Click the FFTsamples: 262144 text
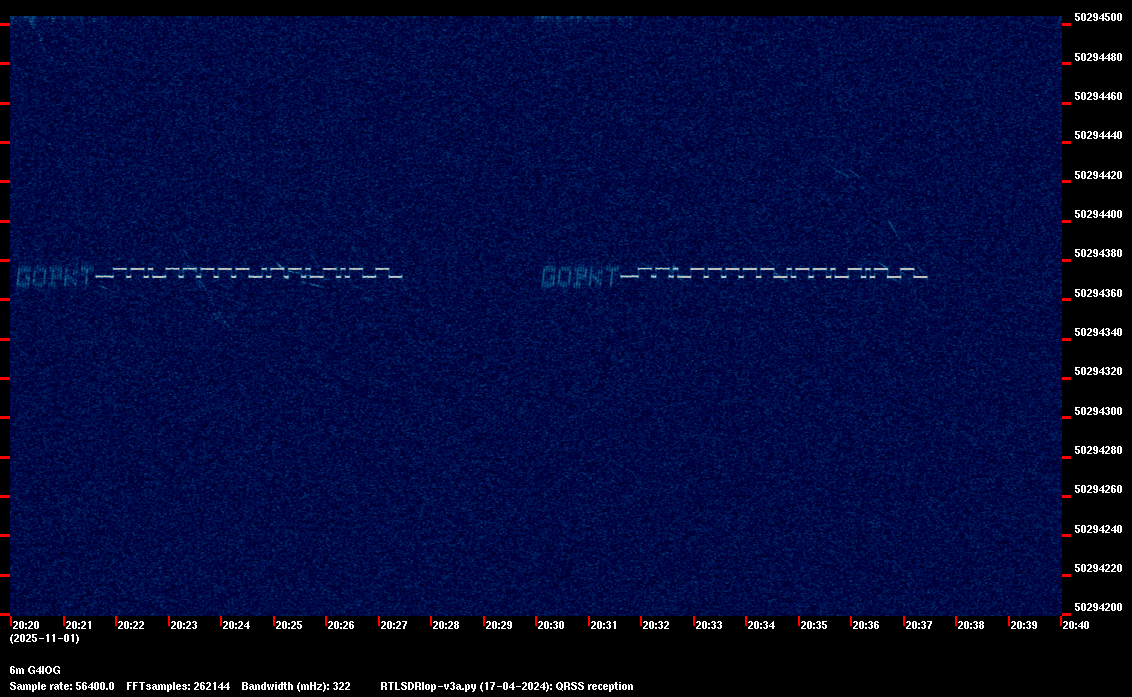The width and height of the screenshot is (1132, 697). pyautogui.click(x=178, y=686)
